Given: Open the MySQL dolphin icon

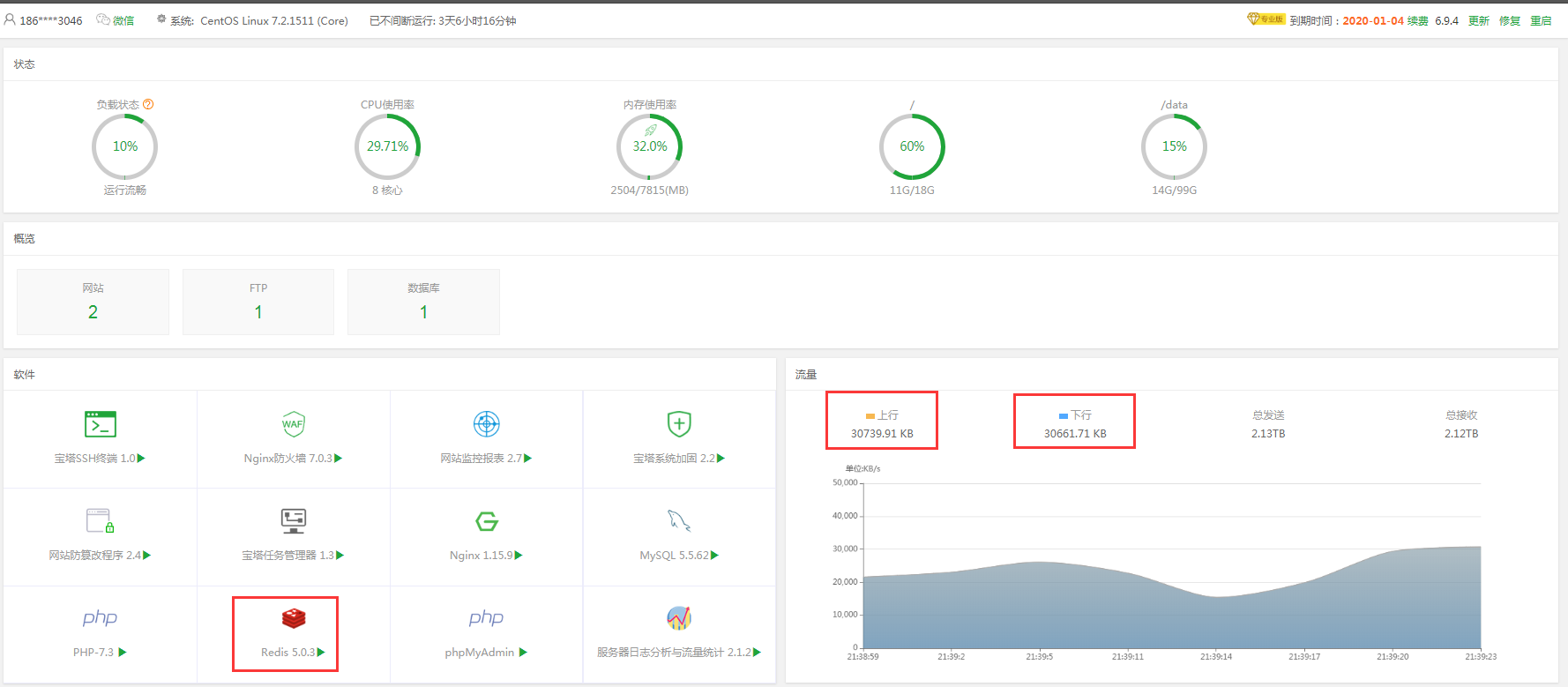Looking at the screenshot, I should pos(679,521).
